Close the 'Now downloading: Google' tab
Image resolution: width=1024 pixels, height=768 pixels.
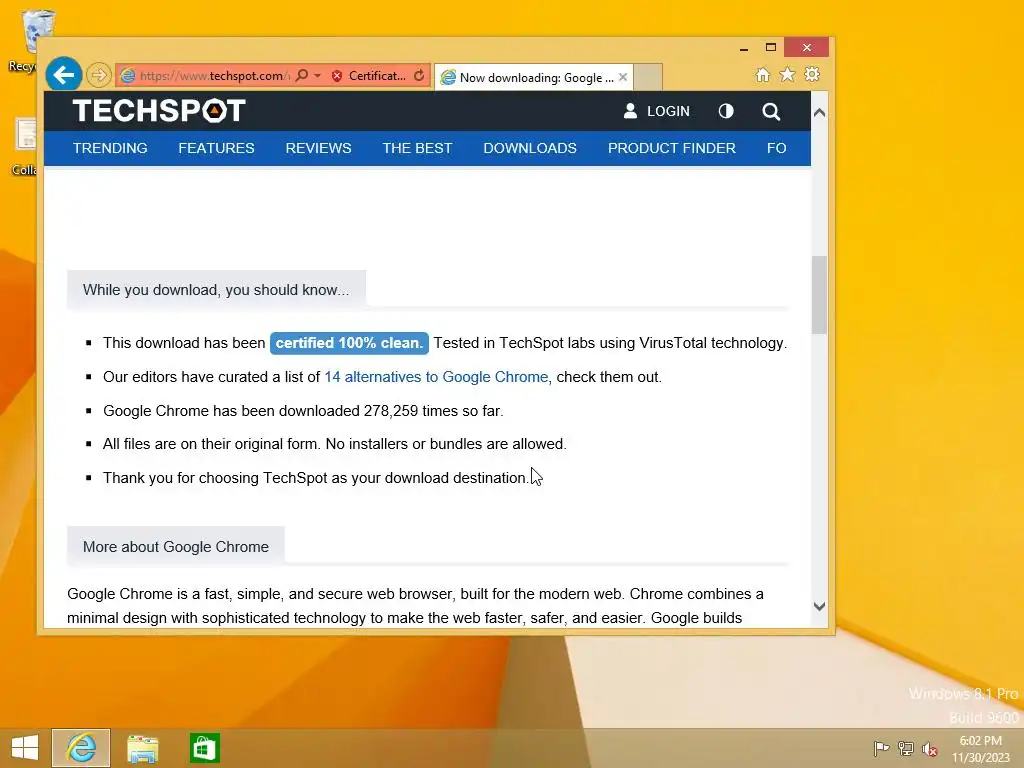[623, 77]
